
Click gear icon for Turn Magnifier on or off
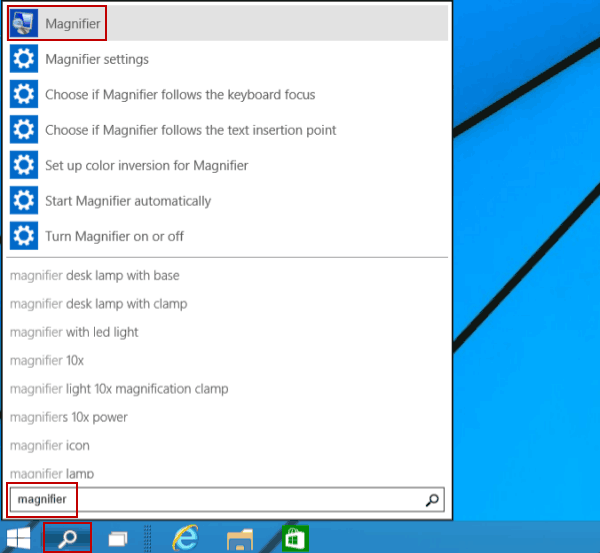click(24, 235)
